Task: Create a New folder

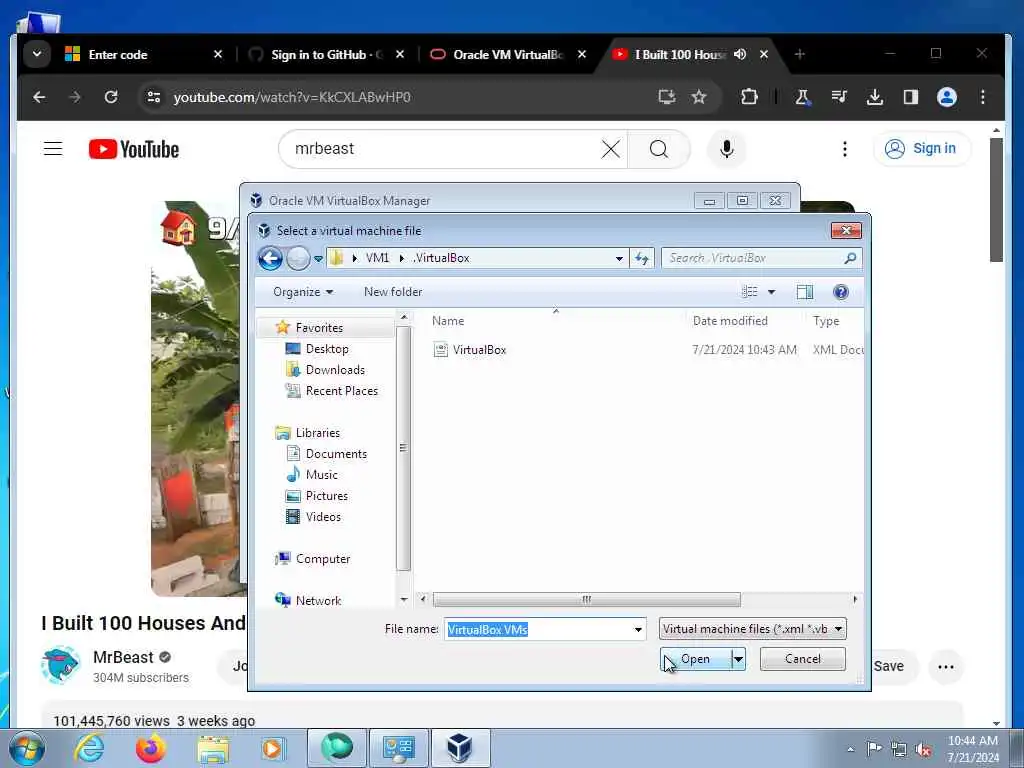Action: (393, 292)
